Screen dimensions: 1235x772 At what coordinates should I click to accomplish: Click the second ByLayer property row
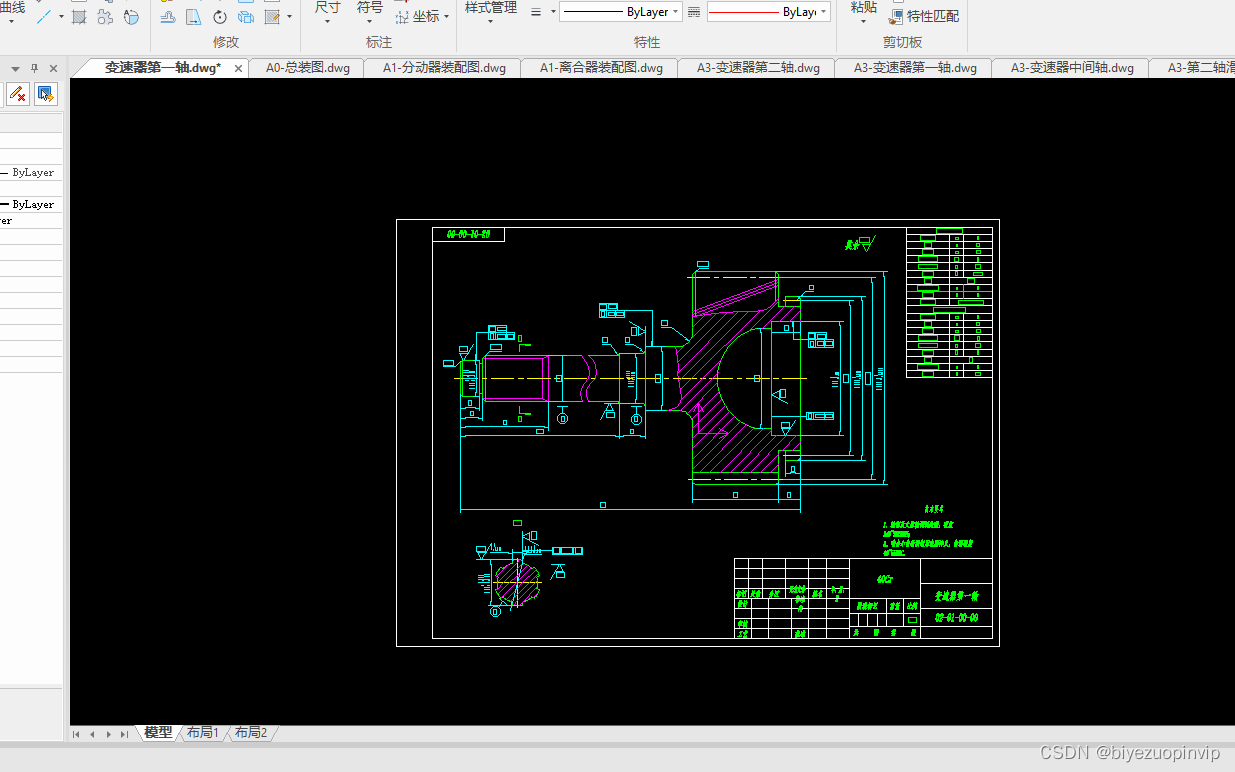[30, 204]
